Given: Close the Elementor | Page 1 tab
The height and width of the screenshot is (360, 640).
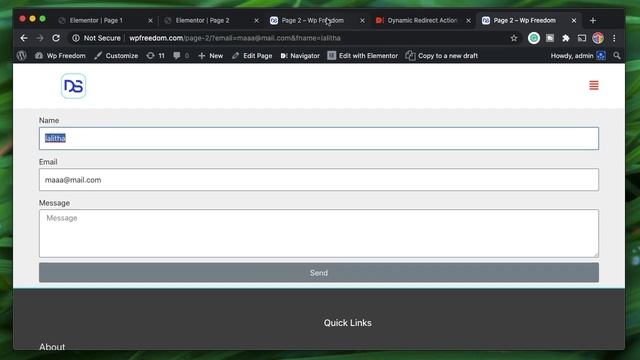Looking at the screenshot, I should tap(150, 20).
